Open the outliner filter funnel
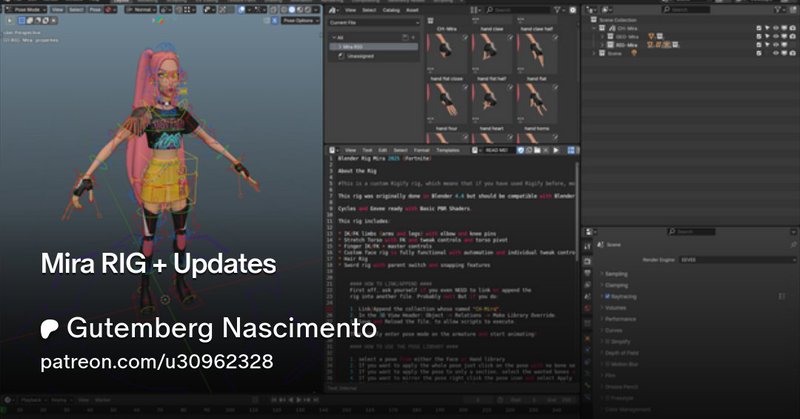 [x=779, y=10]
